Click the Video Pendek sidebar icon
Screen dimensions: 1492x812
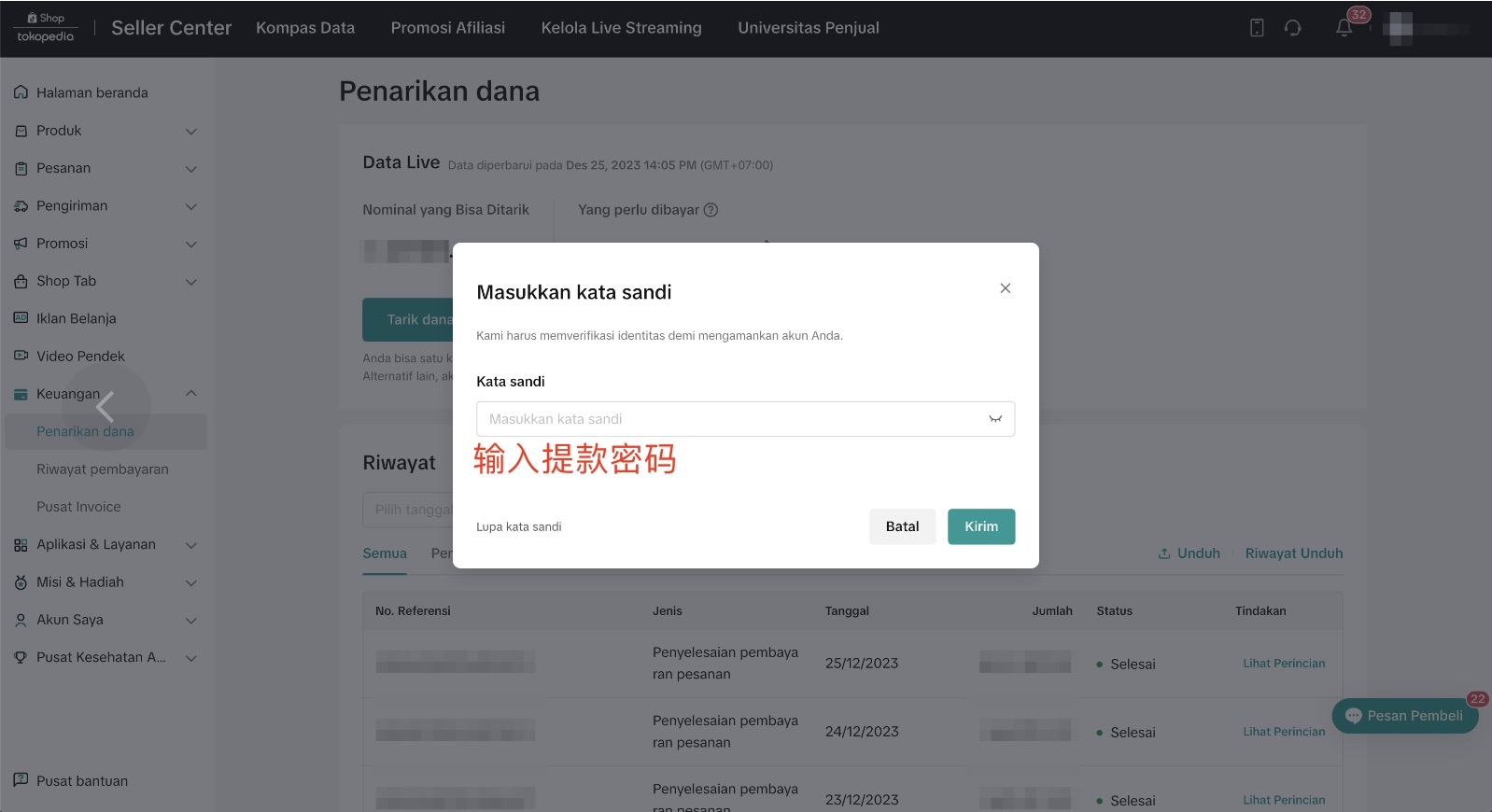tap(21, 356)
